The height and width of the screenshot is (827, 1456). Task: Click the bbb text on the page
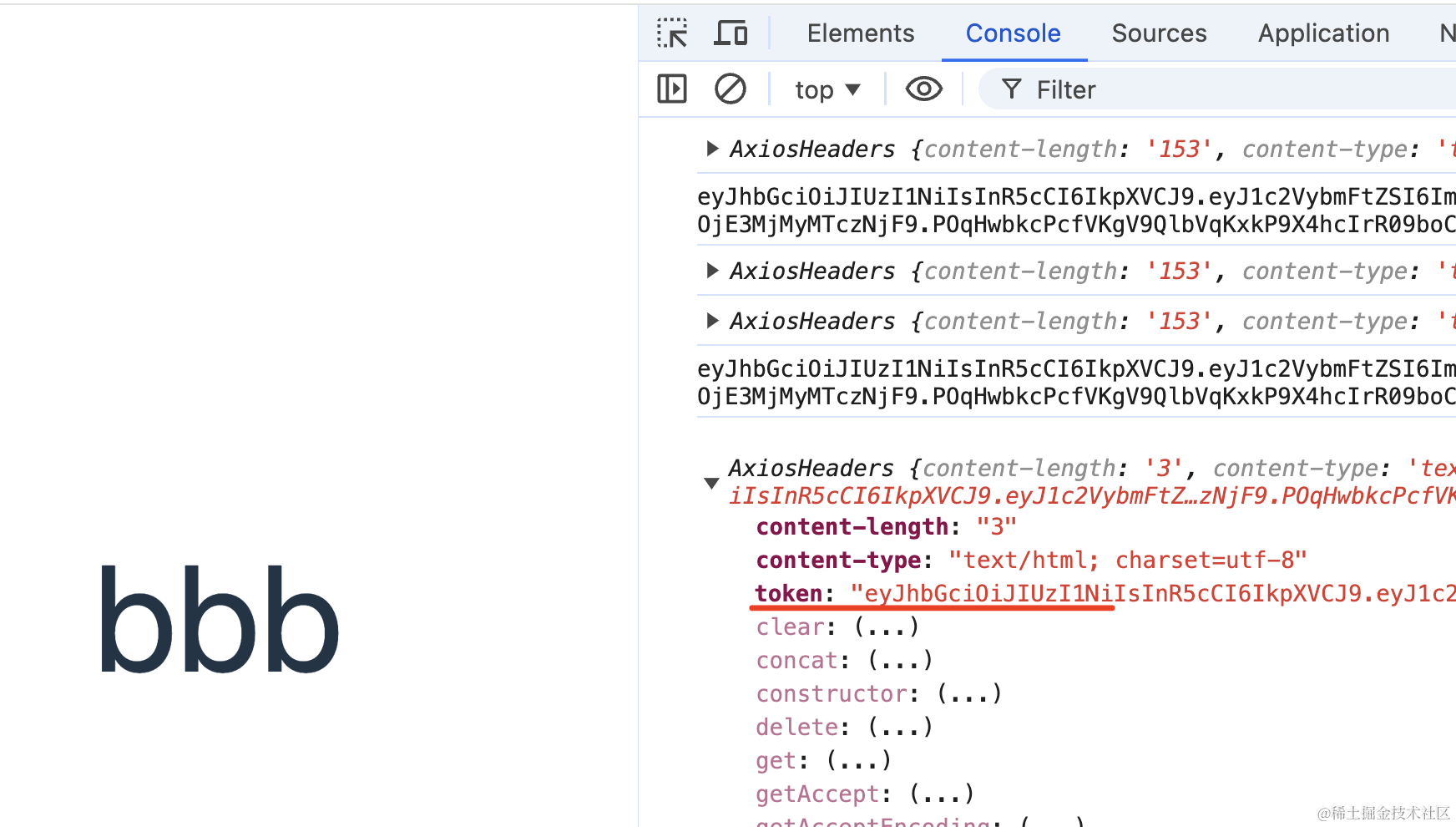tap(220, 619)
